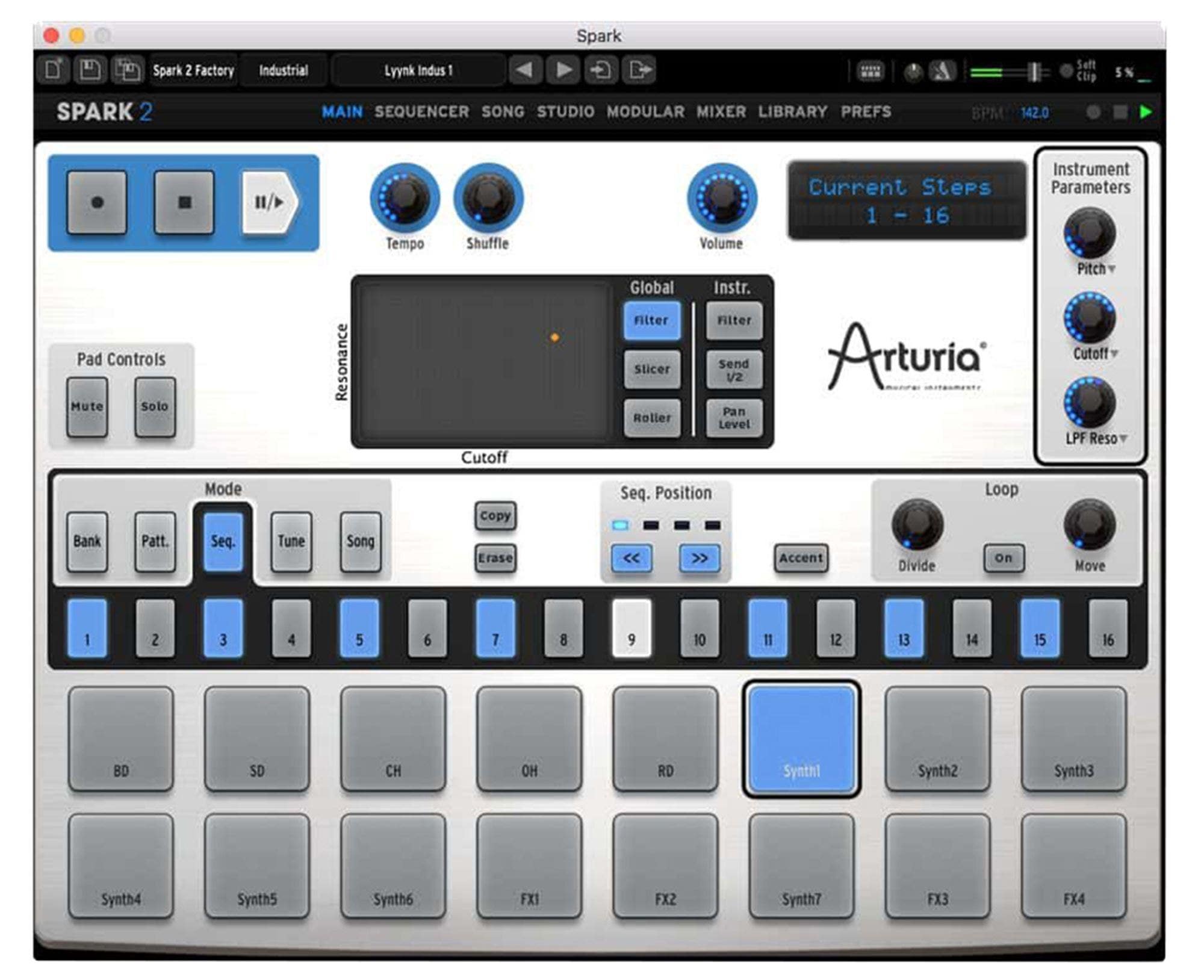Enable the Instr. Filter button

coord(734,320)
